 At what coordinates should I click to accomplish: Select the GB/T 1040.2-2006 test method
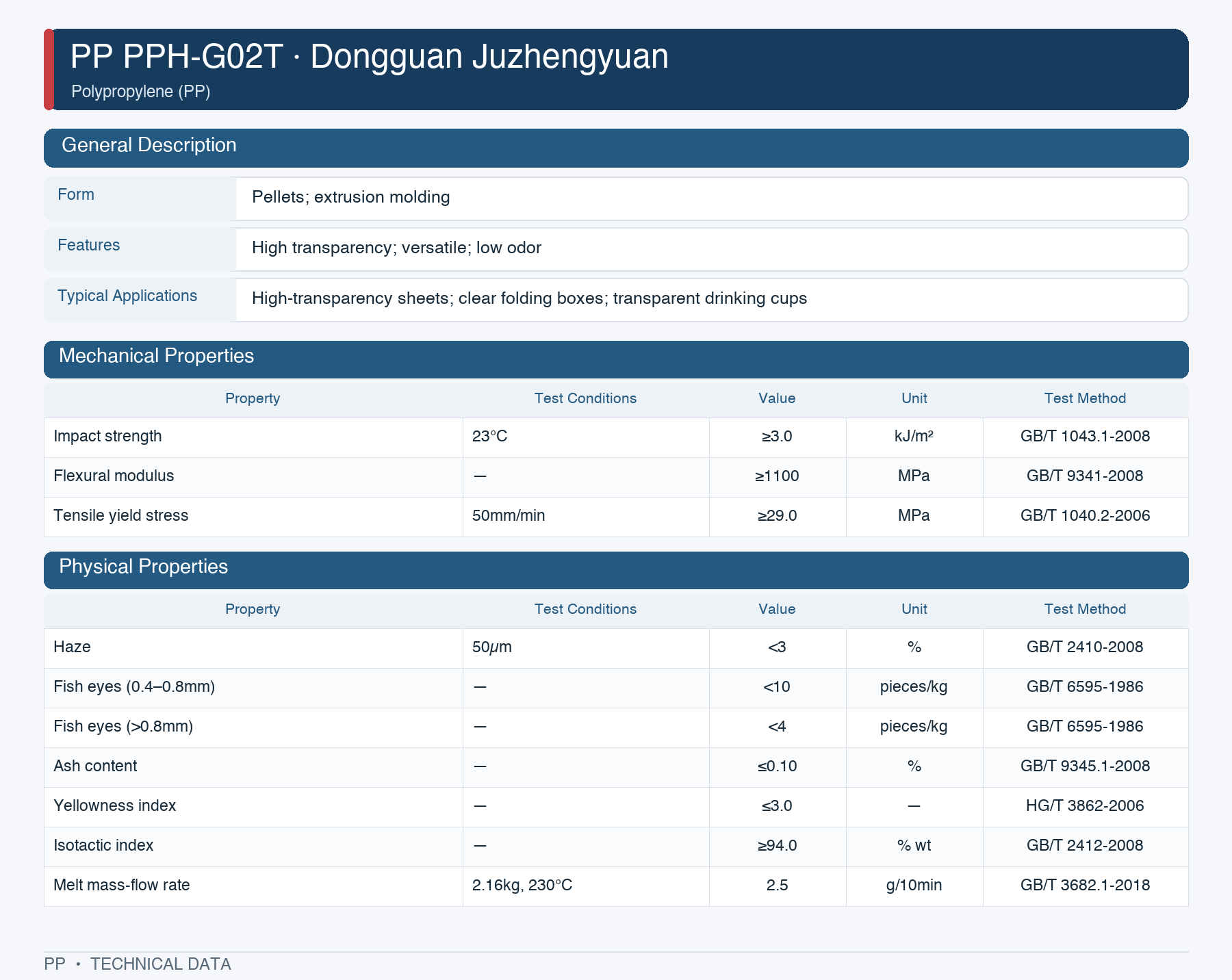click(x=1085, y=516)
